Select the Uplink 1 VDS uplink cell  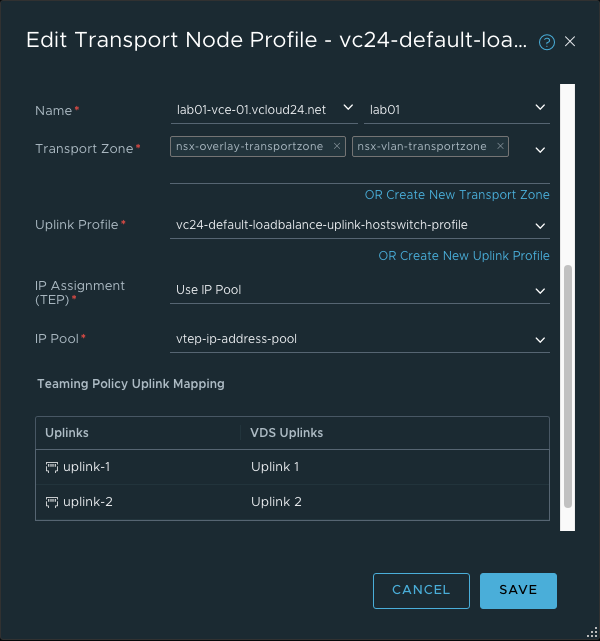(x=275, y=467)
